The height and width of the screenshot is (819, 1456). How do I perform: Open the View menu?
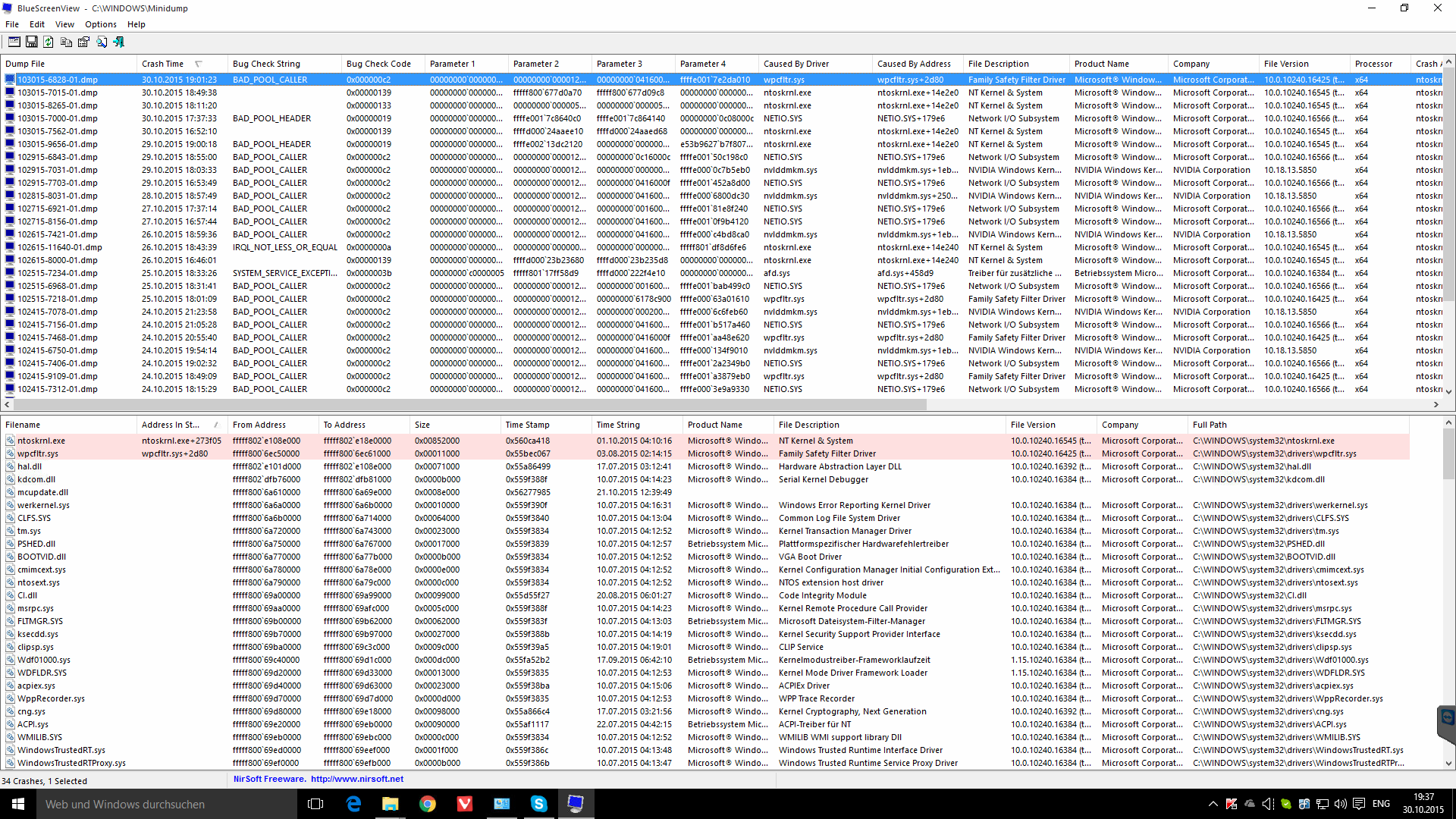(64, 24)
